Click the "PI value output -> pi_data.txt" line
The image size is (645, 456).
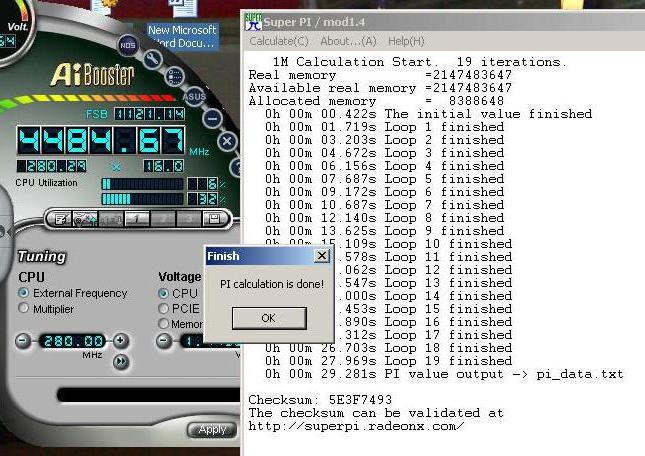[444, 374]
